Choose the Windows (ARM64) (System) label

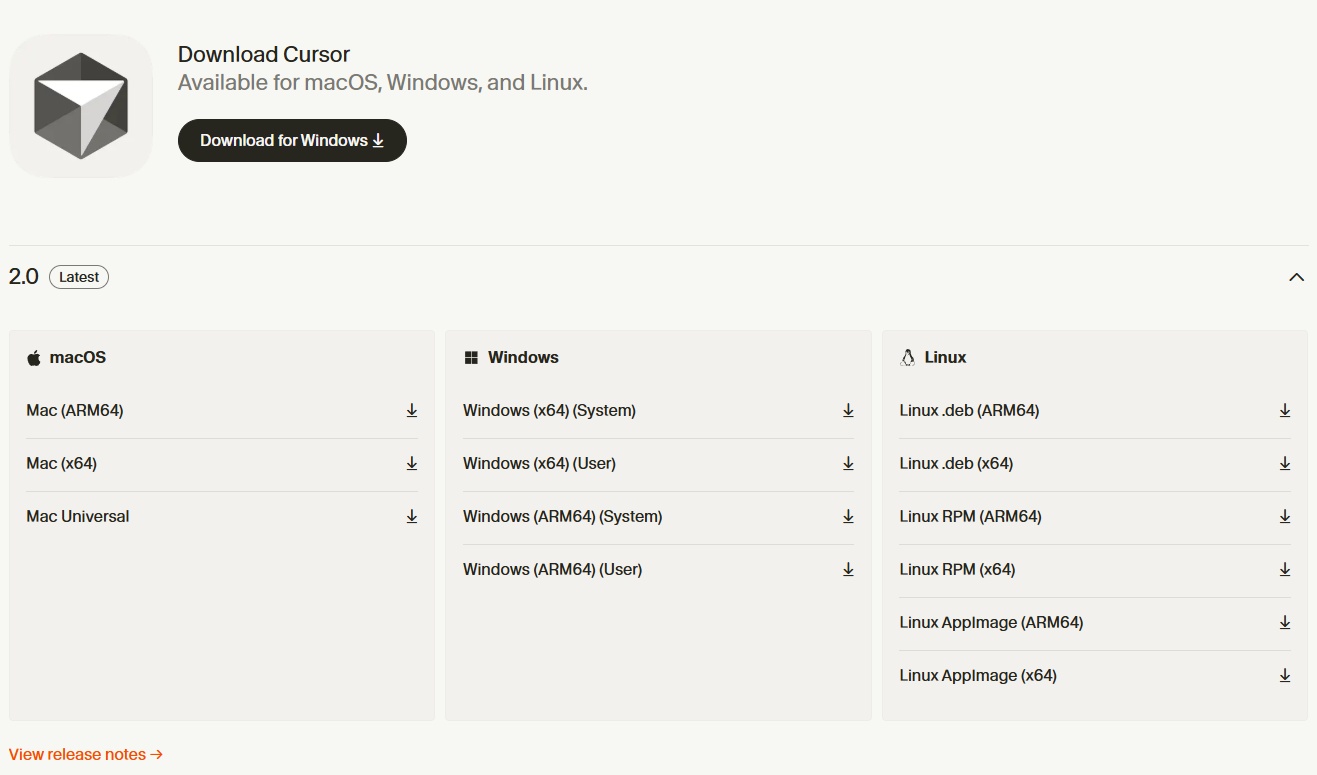click(563, 516)
